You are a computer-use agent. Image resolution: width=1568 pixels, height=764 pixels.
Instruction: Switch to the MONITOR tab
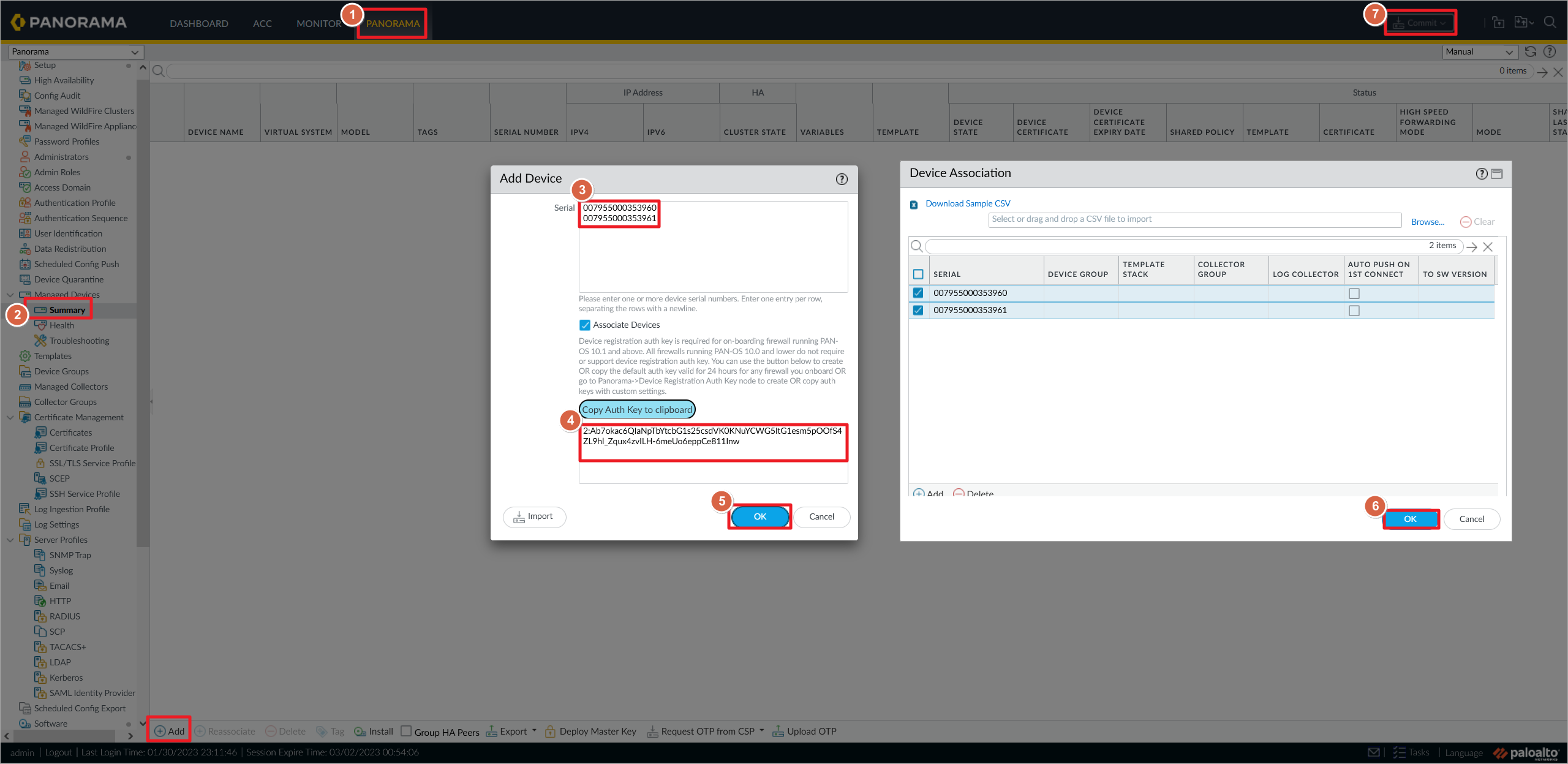coord(318,23)
